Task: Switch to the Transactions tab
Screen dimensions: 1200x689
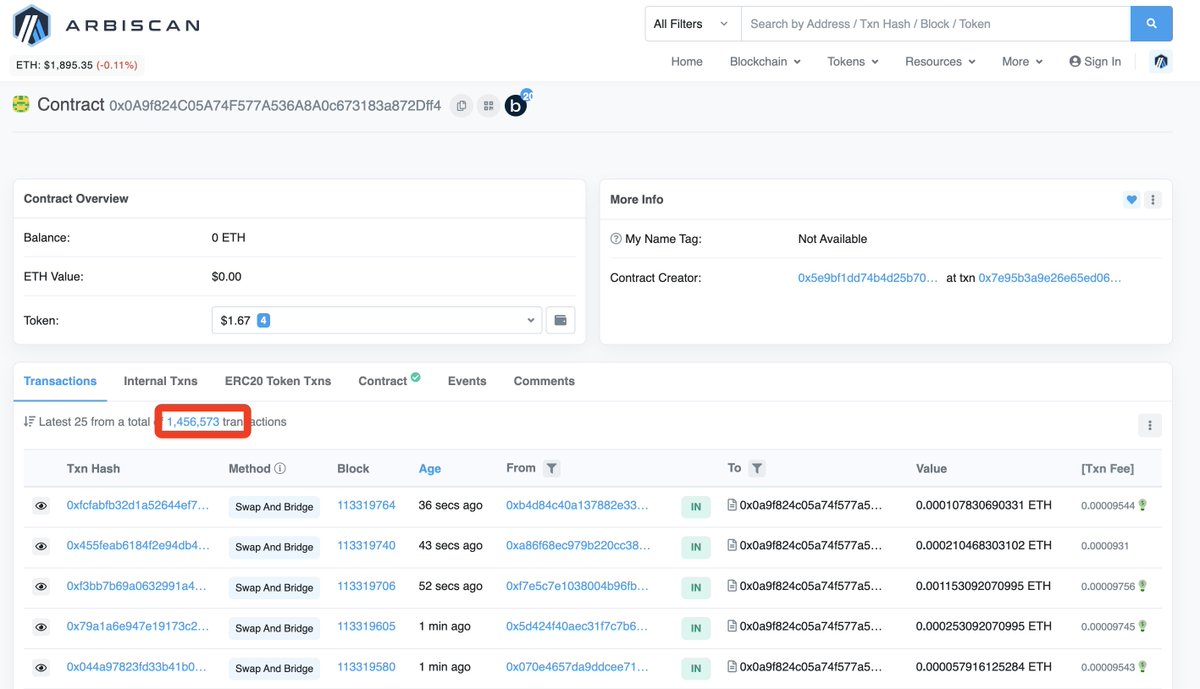Action: click(60, 381)
